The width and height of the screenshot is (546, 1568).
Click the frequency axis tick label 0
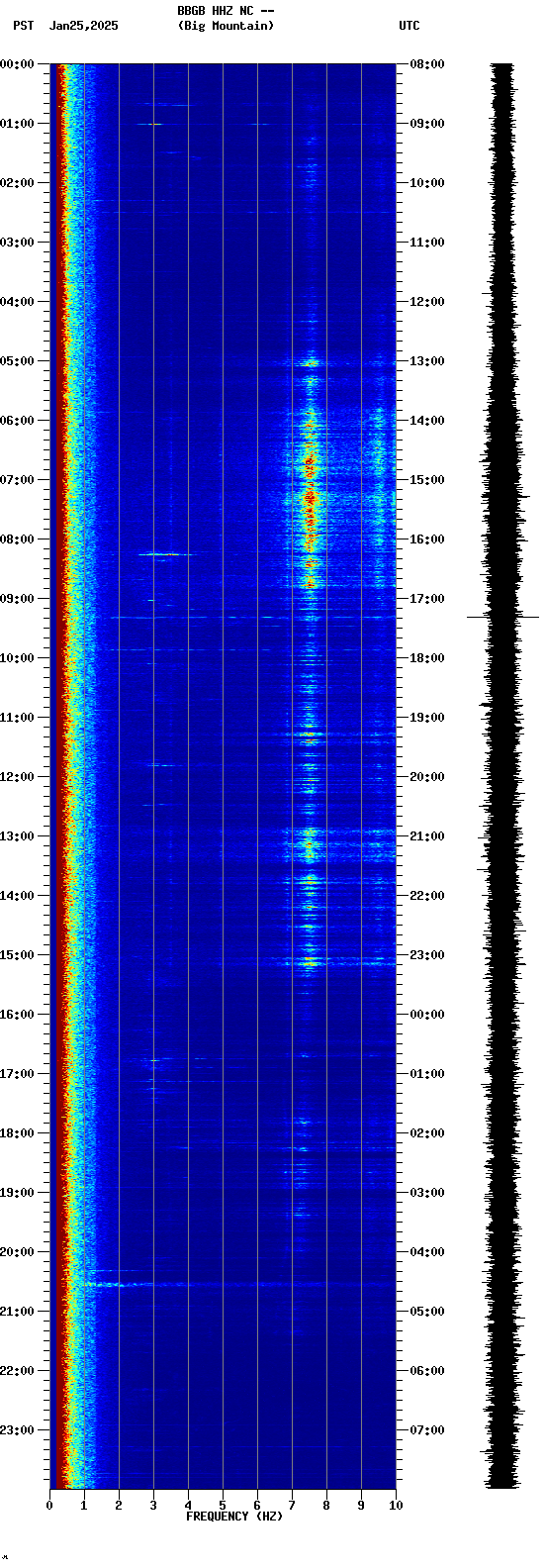(x=49, y=1506)
